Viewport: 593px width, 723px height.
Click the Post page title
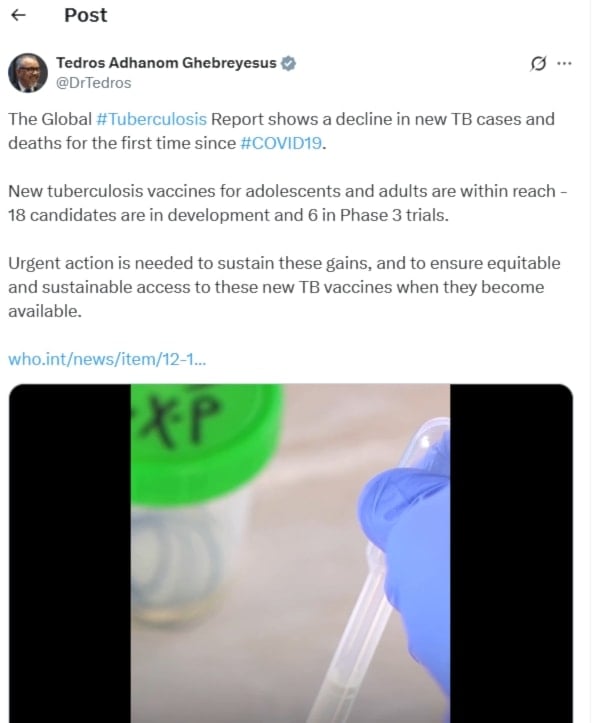point(86,15)
